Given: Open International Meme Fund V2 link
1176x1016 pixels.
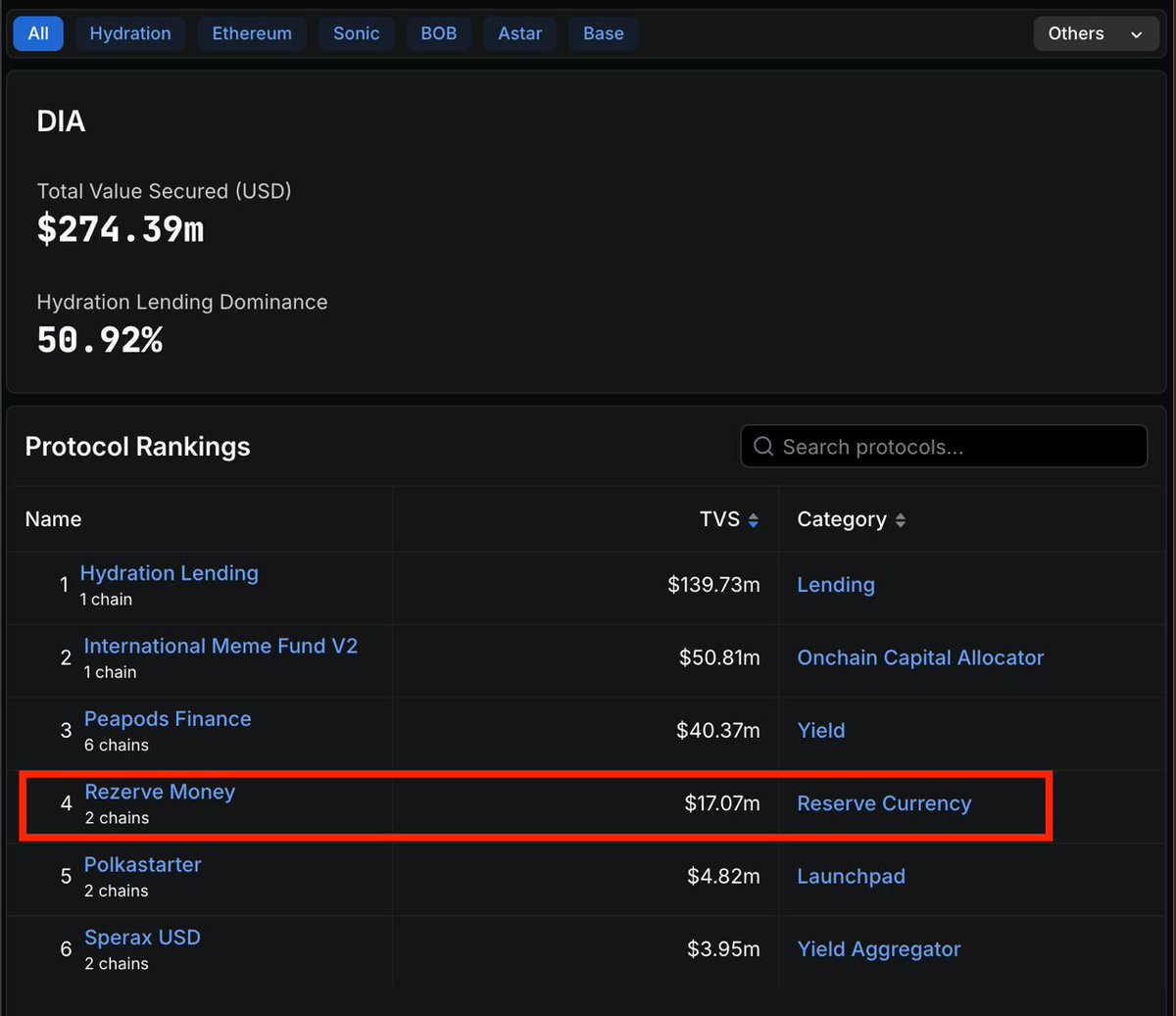Looking at the screenshot, I should 220,646.
